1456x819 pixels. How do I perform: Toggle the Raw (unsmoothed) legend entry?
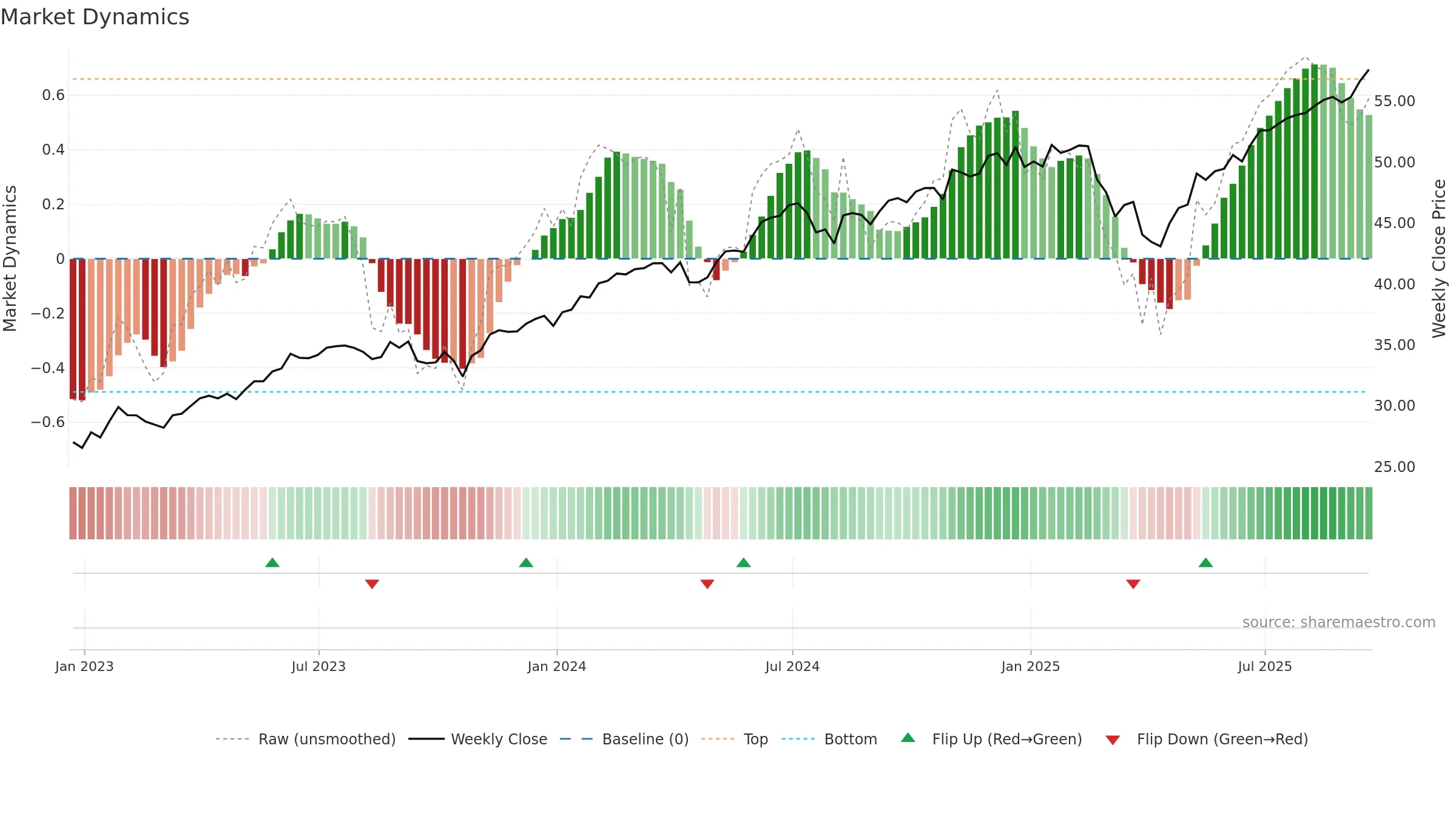point(305,739)
